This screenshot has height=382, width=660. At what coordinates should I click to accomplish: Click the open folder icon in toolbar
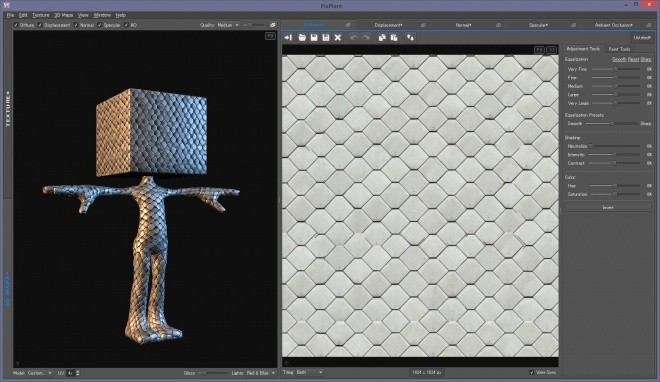point(302,37)
